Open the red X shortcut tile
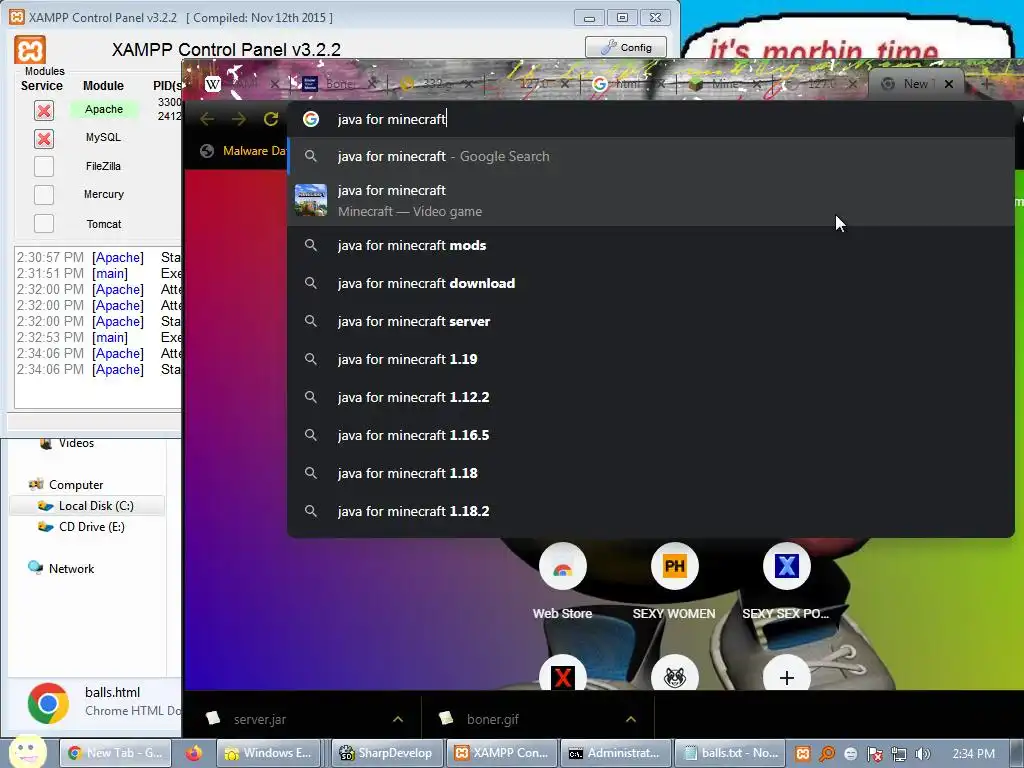 pos(562,675)
